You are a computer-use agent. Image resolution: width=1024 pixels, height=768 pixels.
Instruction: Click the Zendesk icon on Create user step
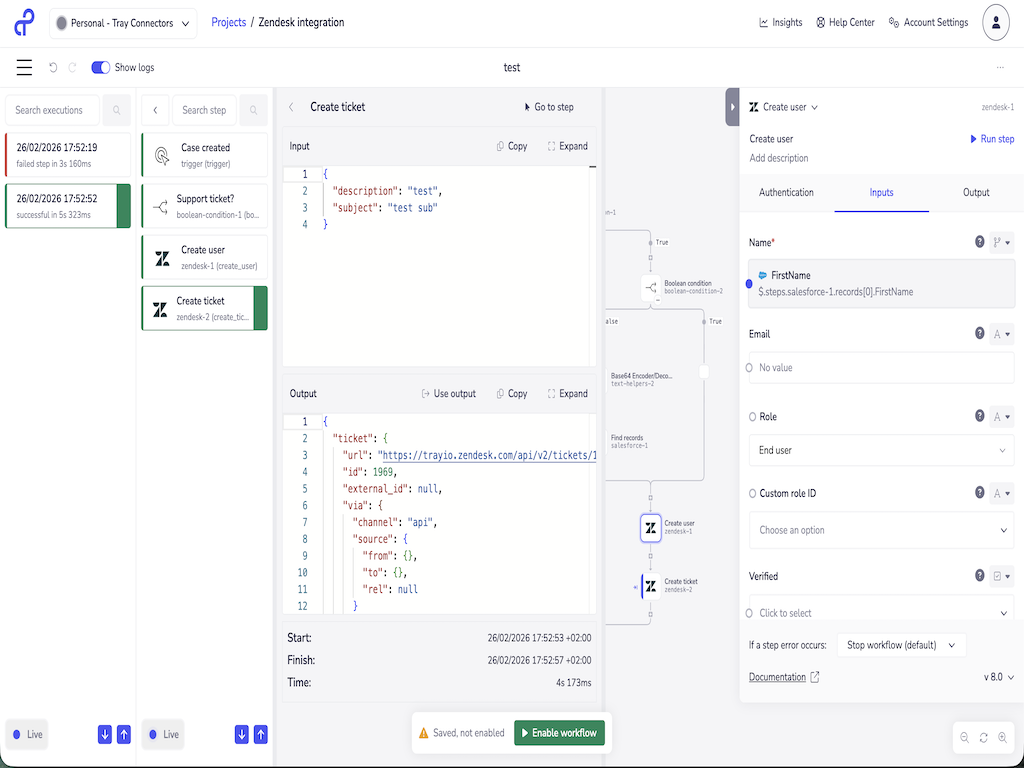161,257
